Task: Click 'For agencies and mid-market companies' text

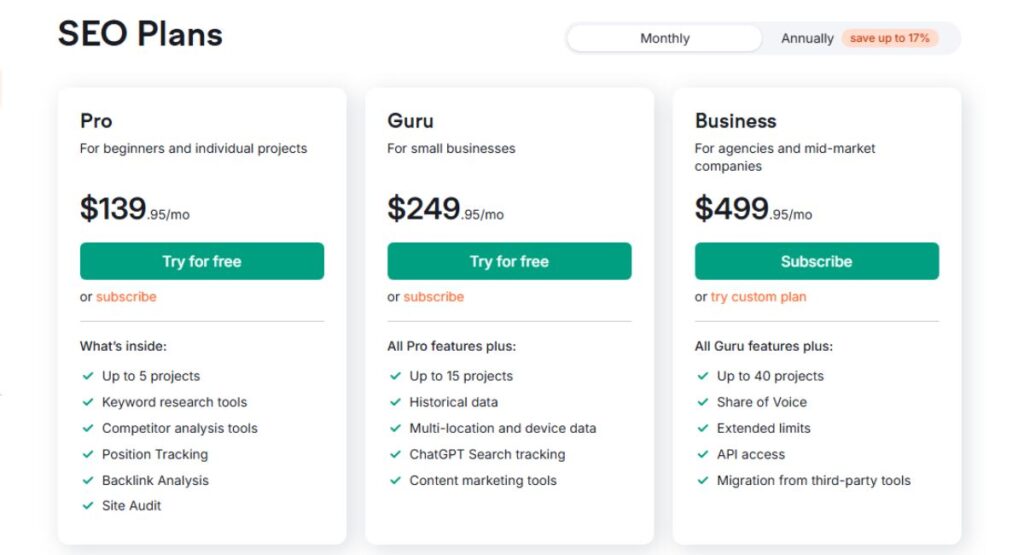Action: coord(785,157)
